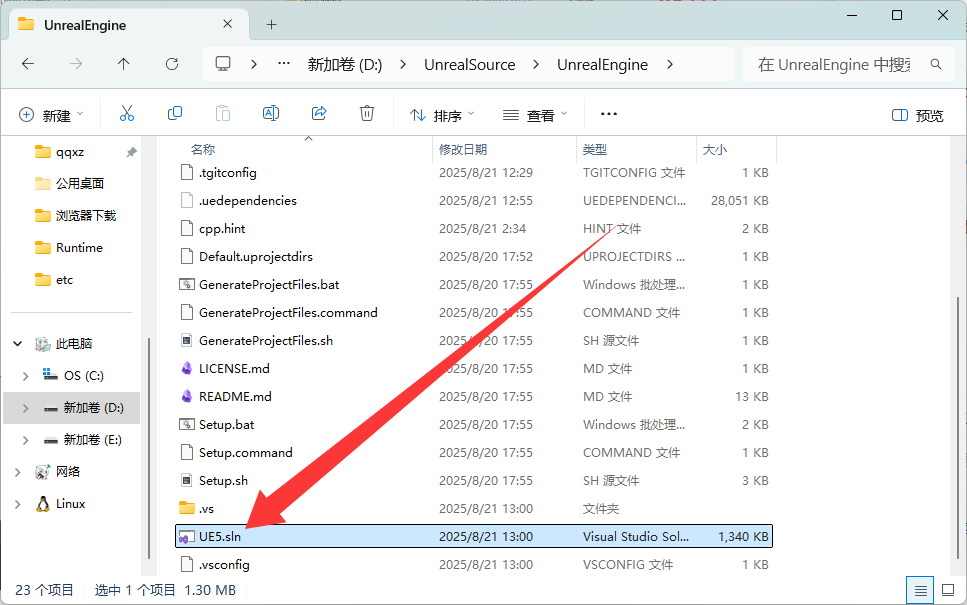This screenshot has width=967, height=605.
Task: Sort by the Name column header
Action: coord(203,149)
